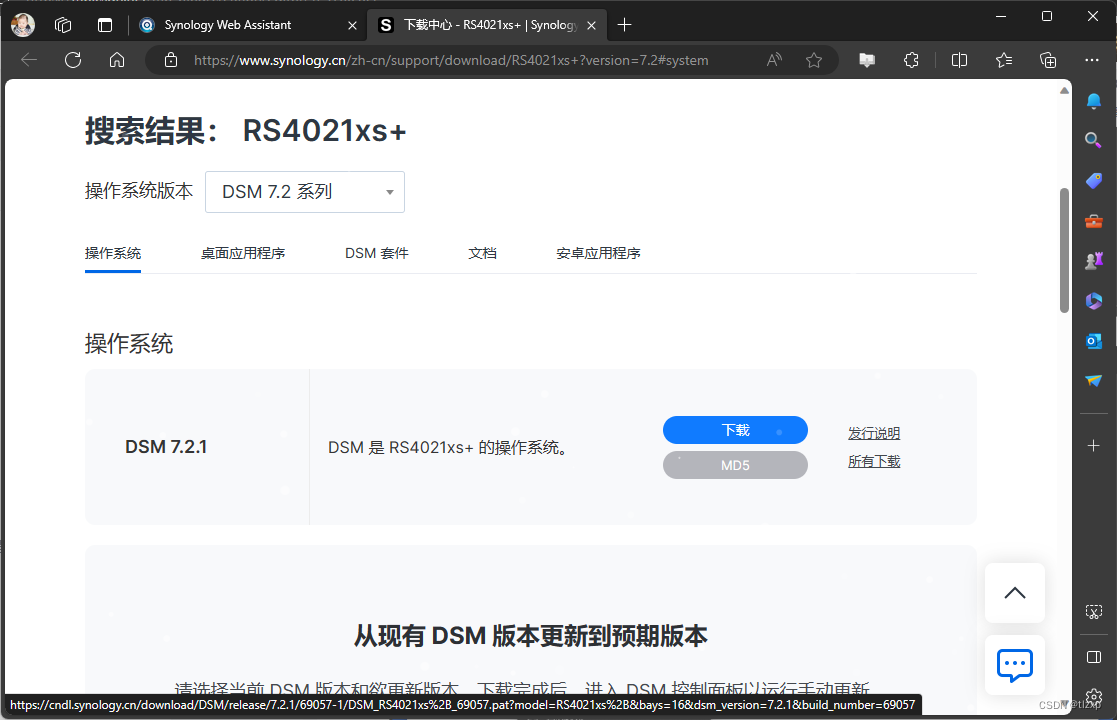View site information lock icon
1117x720 pixels.
(171, 61)
